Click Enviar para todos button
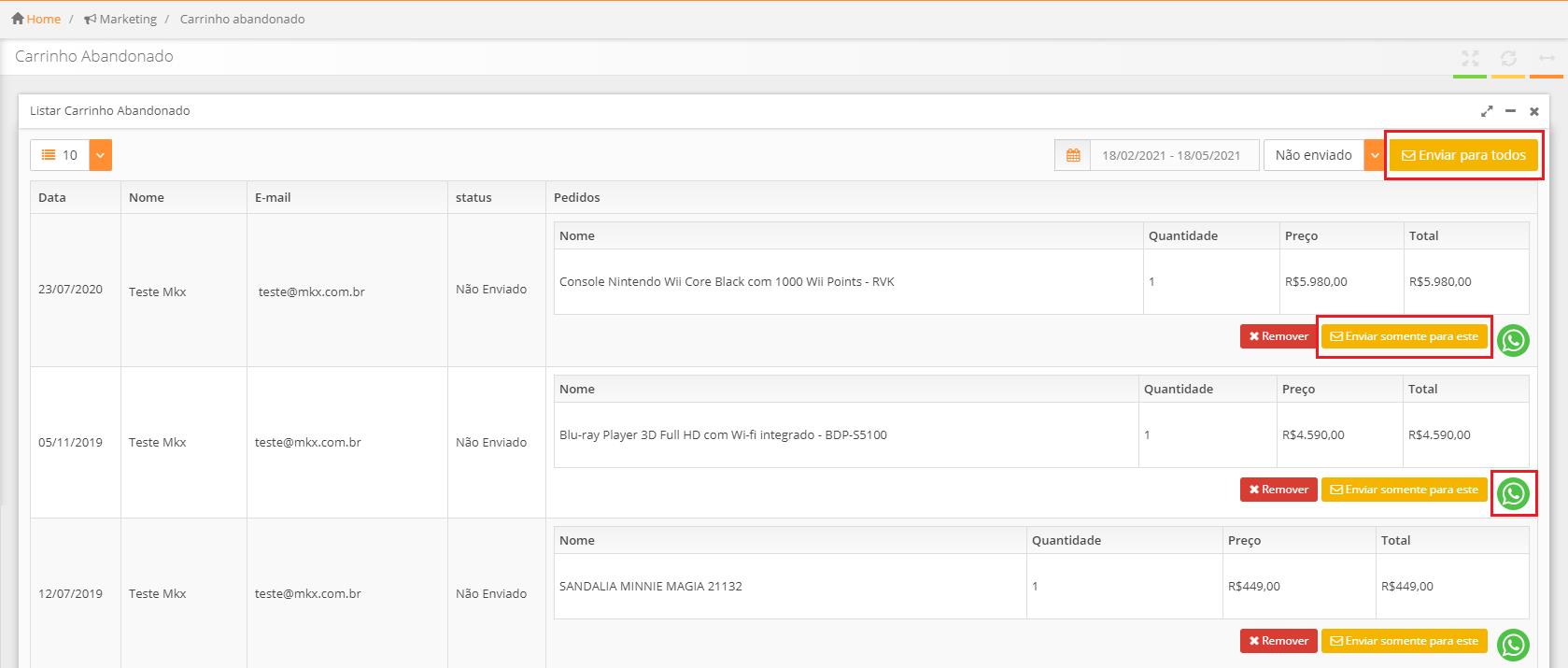This screenshot has height=668, width=1568. [x=1463, y=155]
